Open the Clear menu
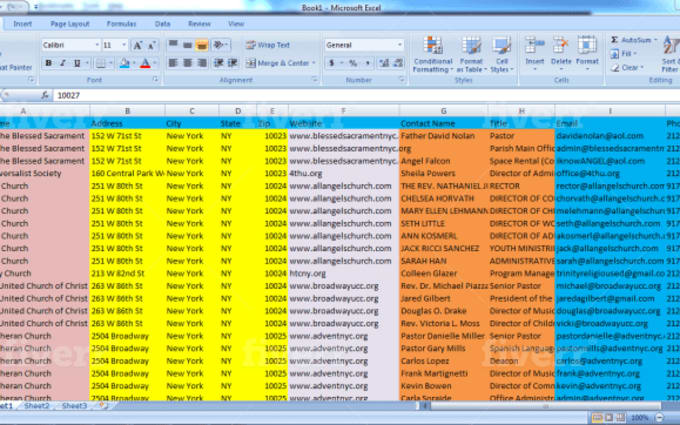The width and height of the screenshot is (680, 425). [x=626, y=68]
